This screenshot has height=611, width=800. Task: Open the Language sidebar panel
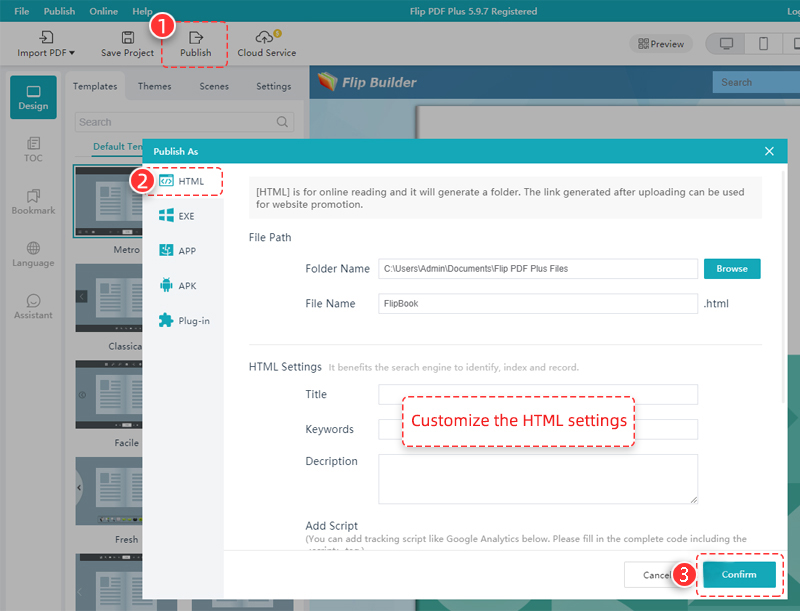tap(33, 254)
